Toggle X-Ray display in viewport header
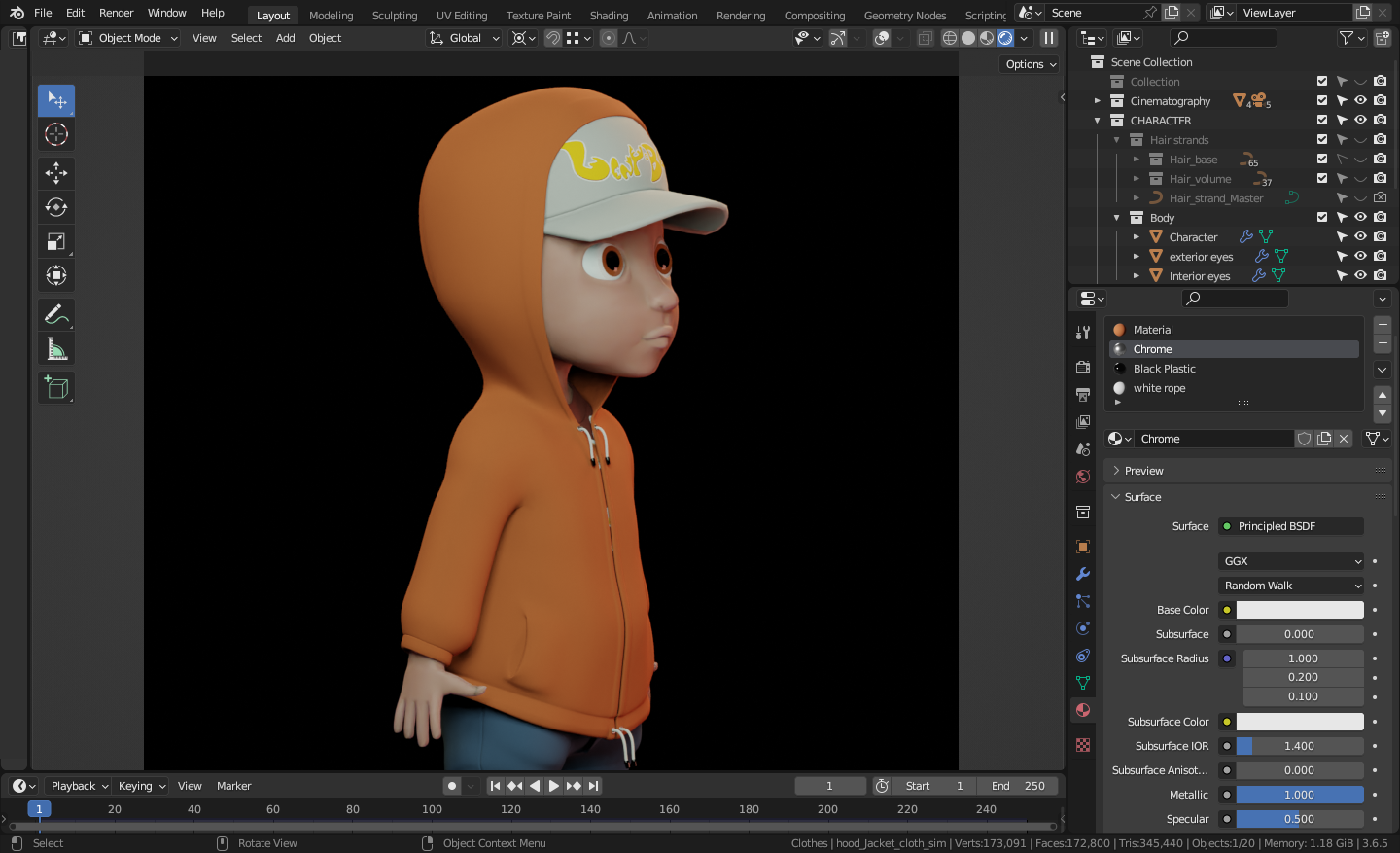This screenshot has width=1400, height=853. 925,38
